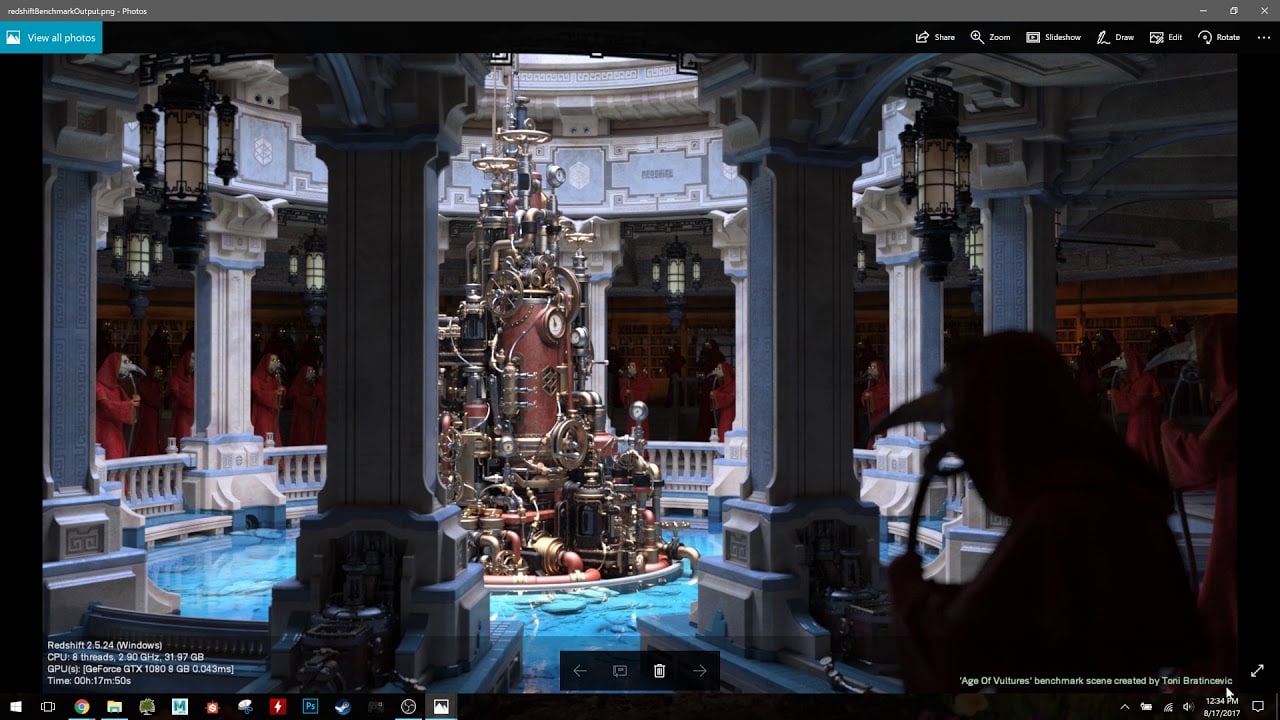Open the clock showing 12:34 PM
Screen dimensions: 1280x720
1221,706
